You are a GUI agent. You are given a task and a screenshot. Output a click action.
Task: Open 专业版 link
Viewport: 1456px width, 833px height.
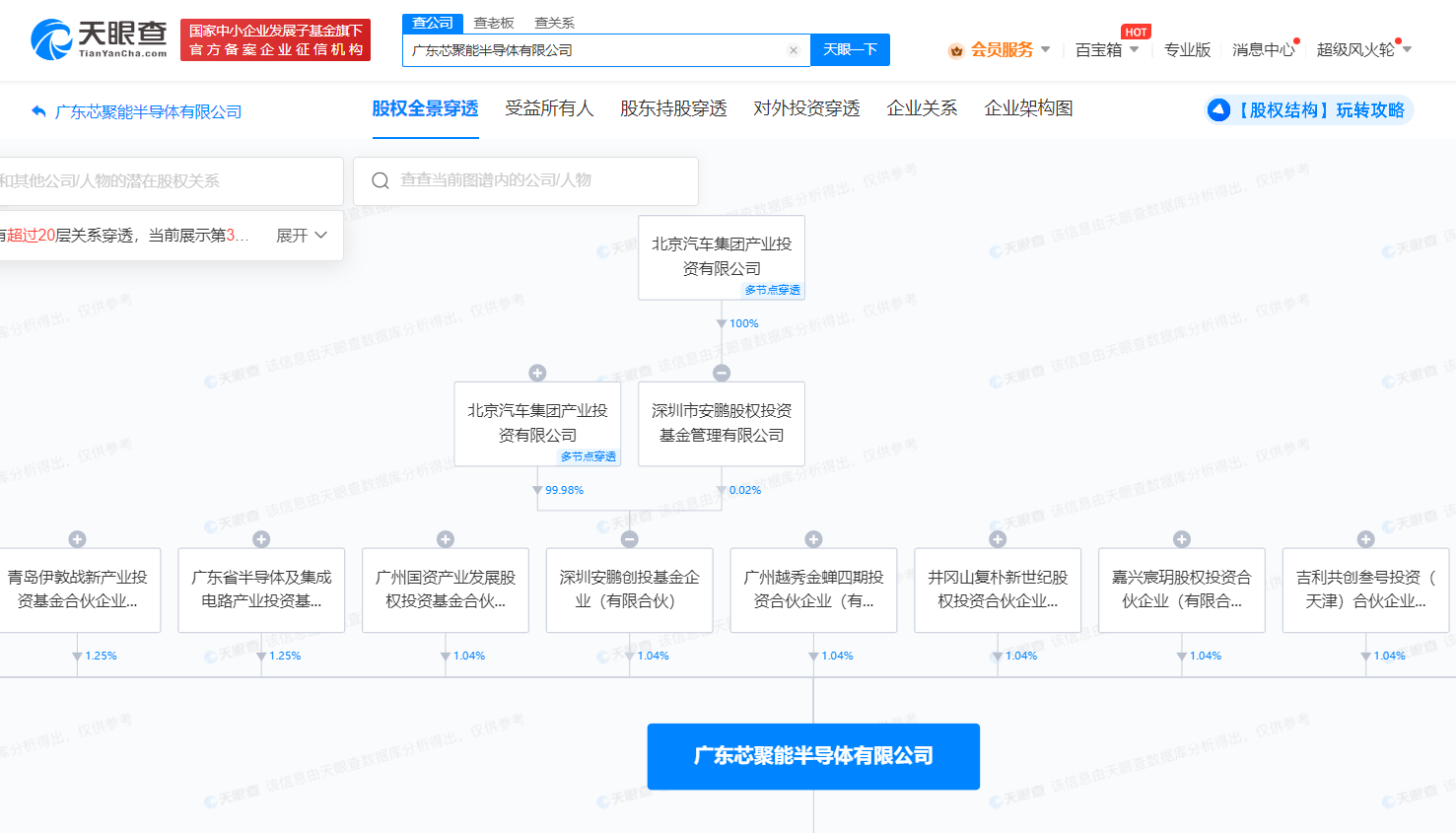click(1187, 49)
